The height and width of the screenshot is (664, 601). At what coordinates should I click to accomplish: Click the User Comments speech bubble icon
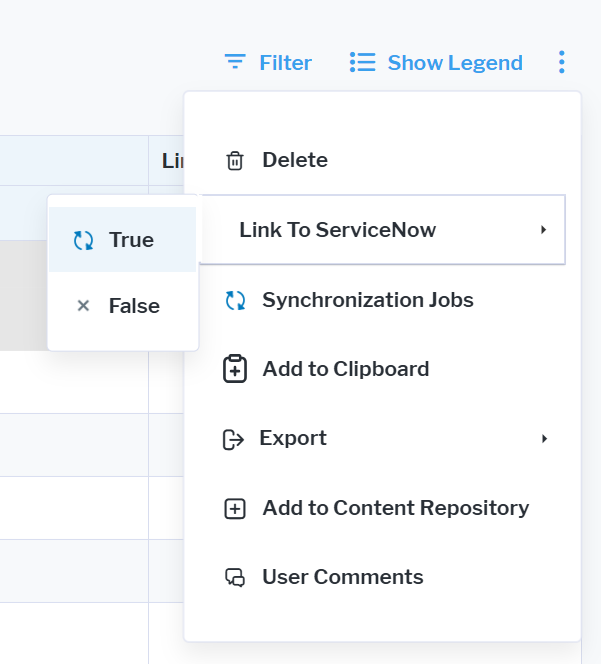[x=235, y=577]
